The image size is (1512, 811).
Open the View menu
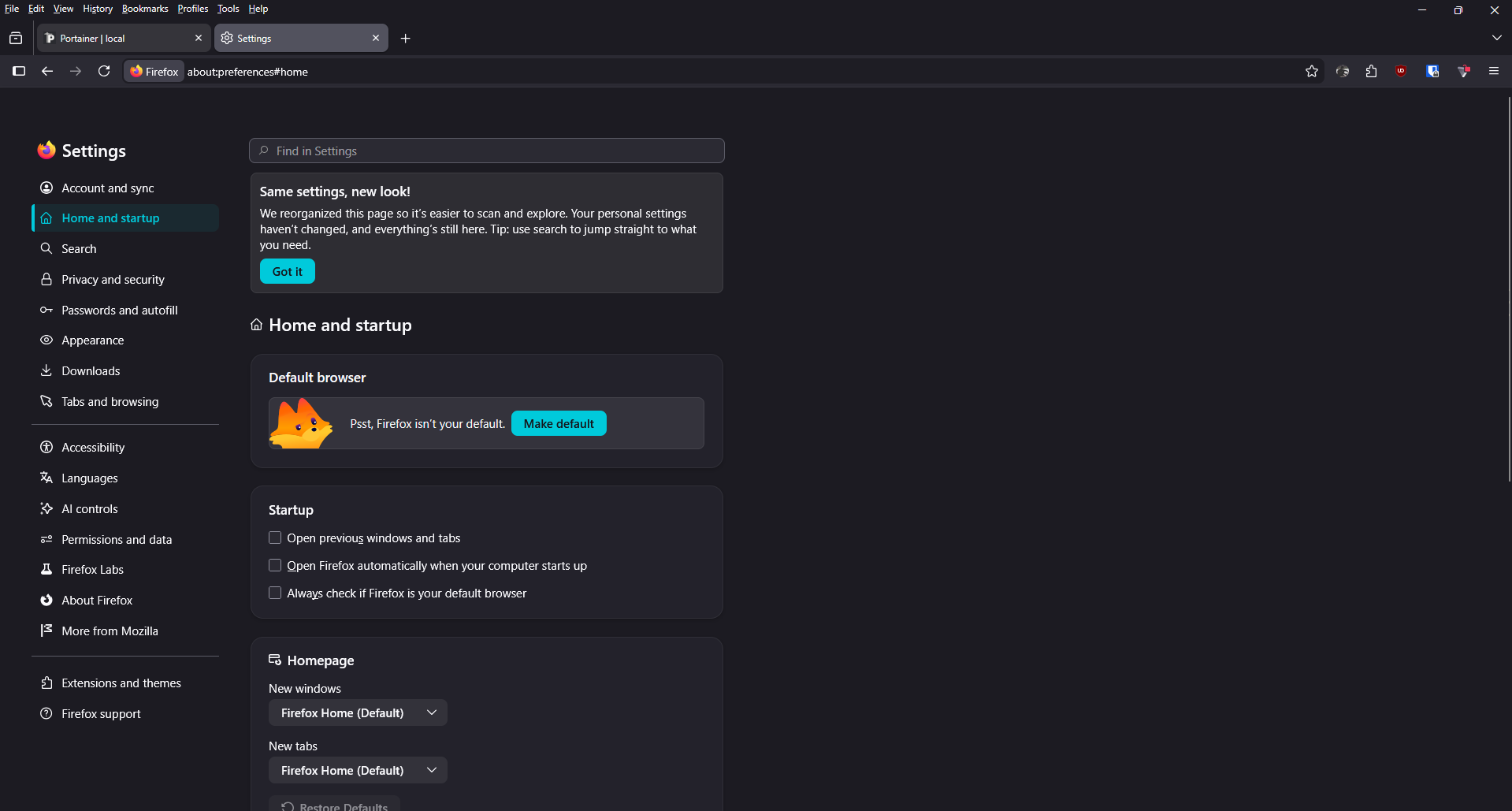(x=63, y=9)
